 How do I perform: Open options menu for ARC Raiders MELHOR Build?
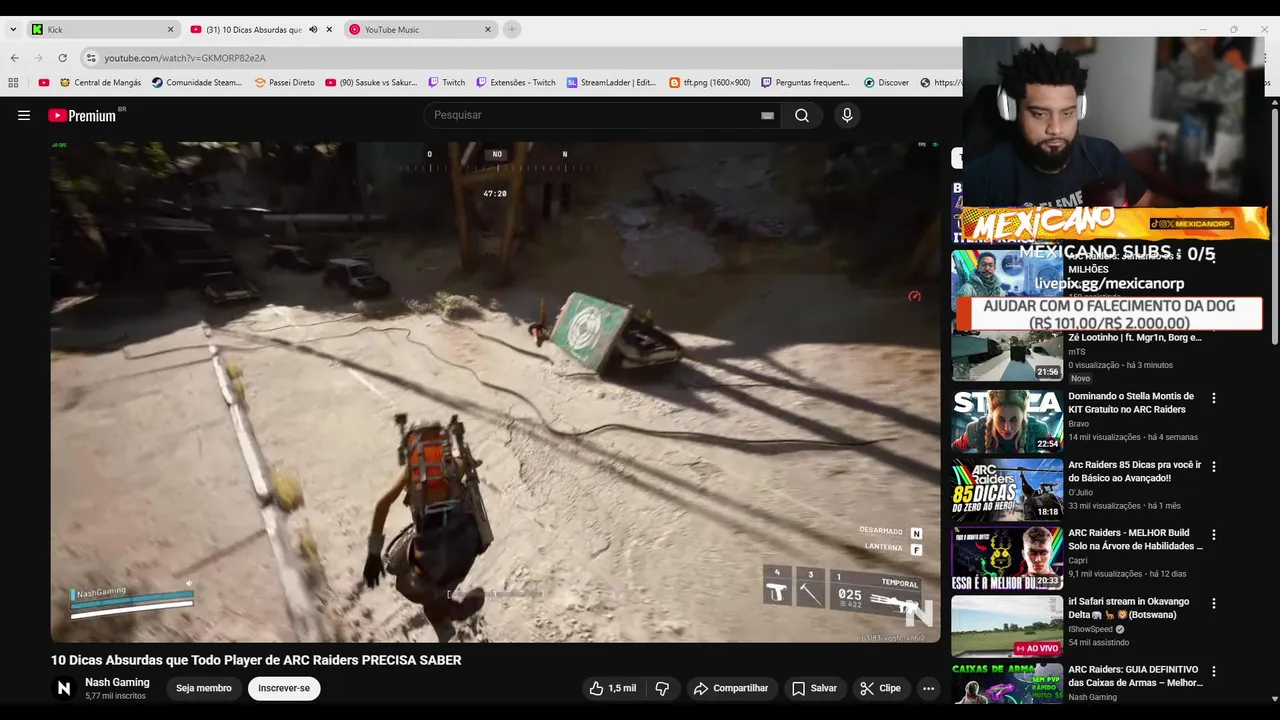pos(1214,535)
